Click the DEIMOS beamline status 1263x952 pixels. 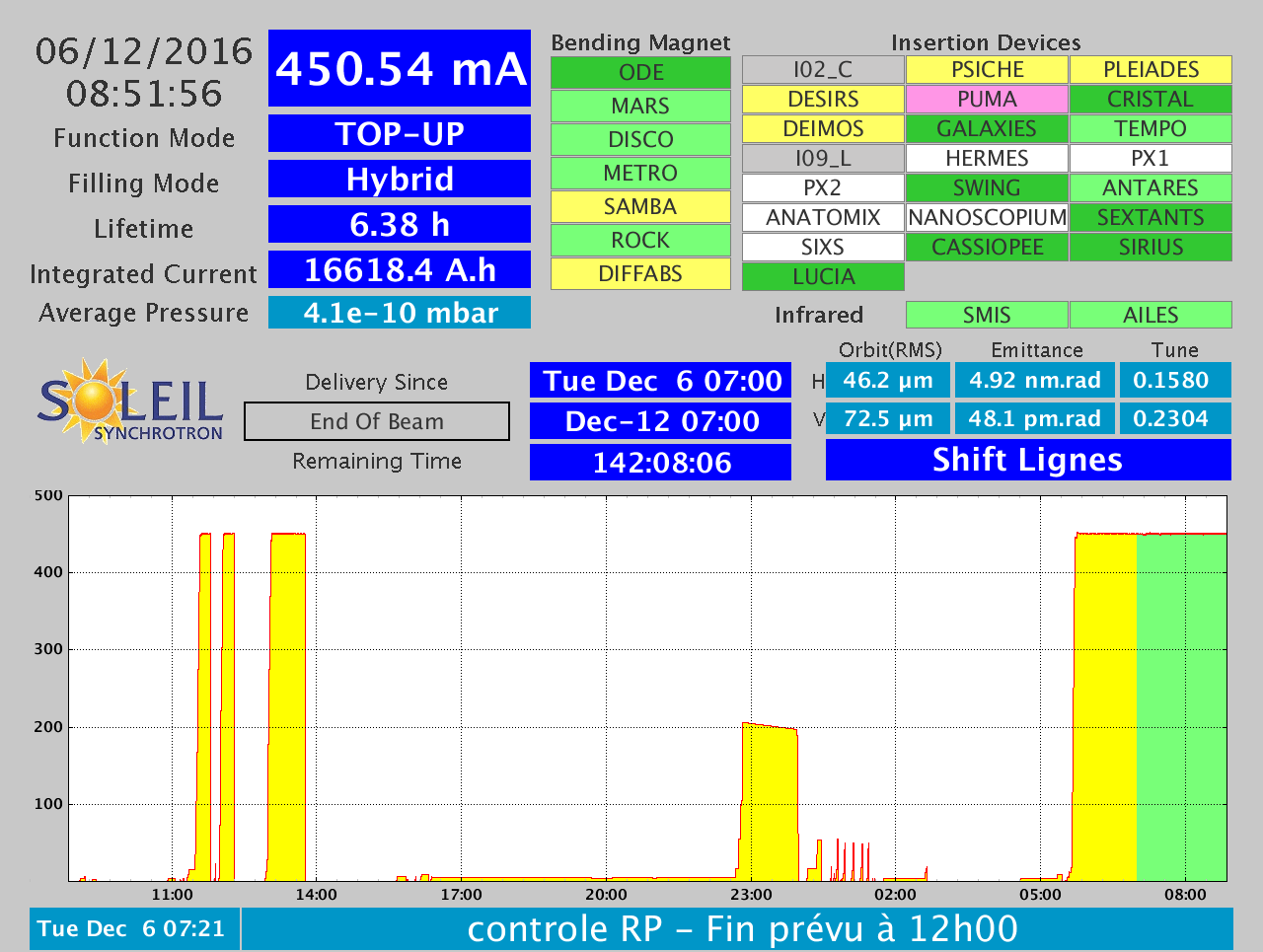coord(823,129)
